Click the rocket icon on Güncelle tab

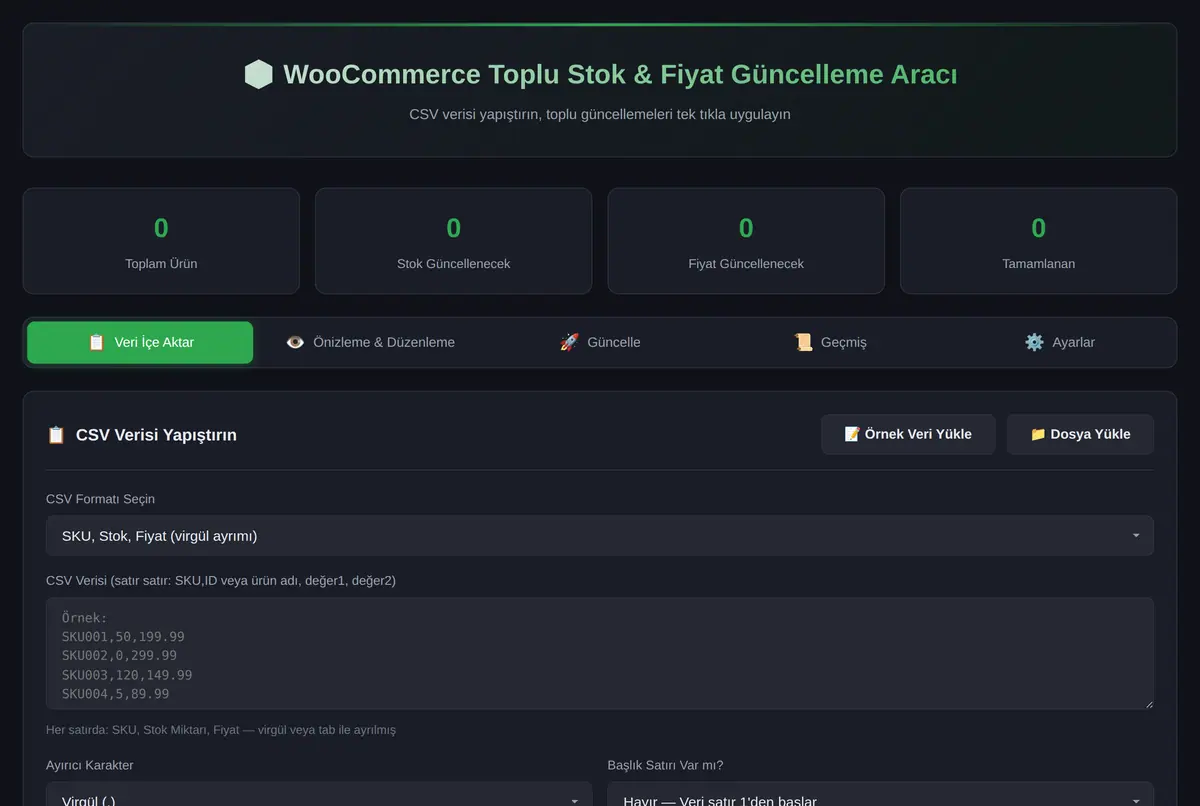tap(569, 342)
